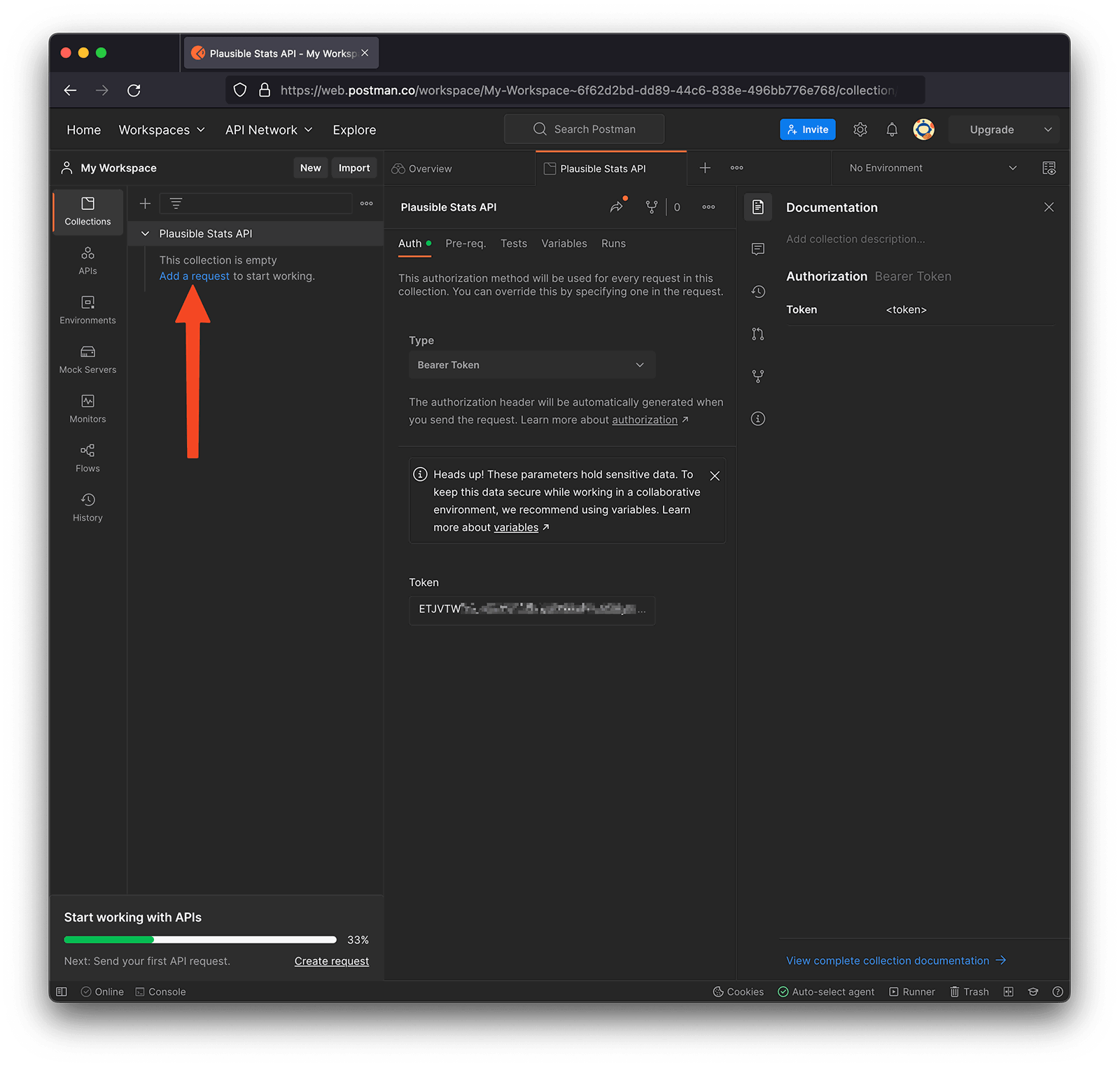This screenshot has width=1120, height=1068.
Task: Open the No Environment dropdown
Action: point(932,168)
